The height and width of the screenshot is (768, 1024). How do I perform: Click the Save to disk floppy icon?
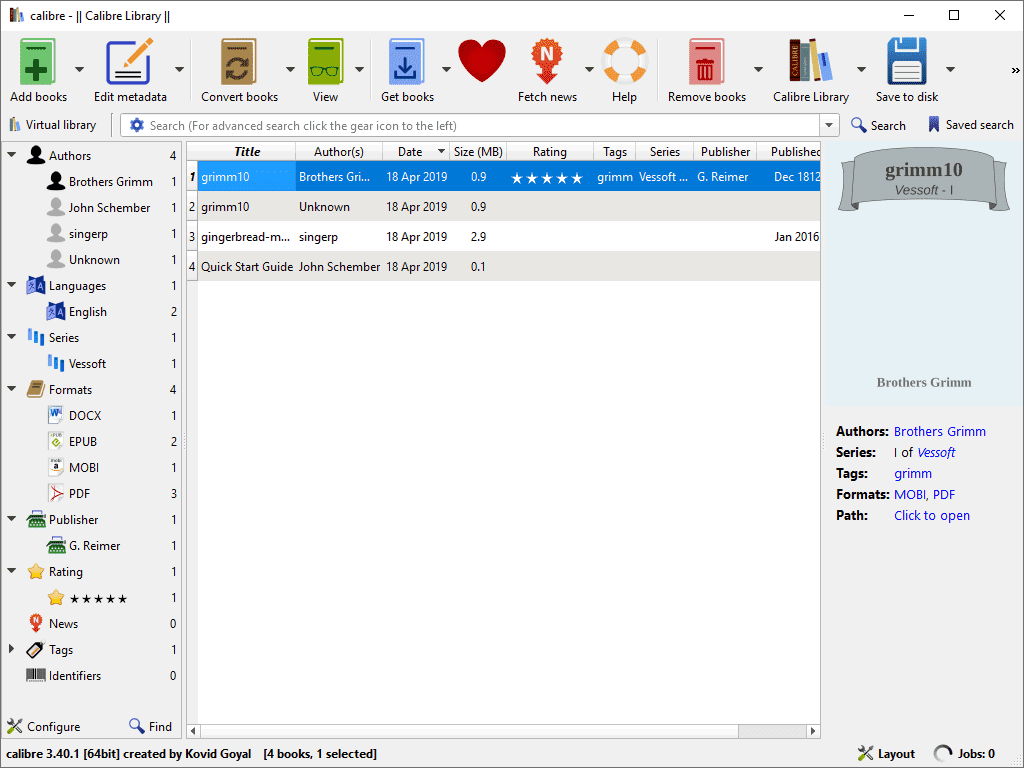tap(906, 61)
